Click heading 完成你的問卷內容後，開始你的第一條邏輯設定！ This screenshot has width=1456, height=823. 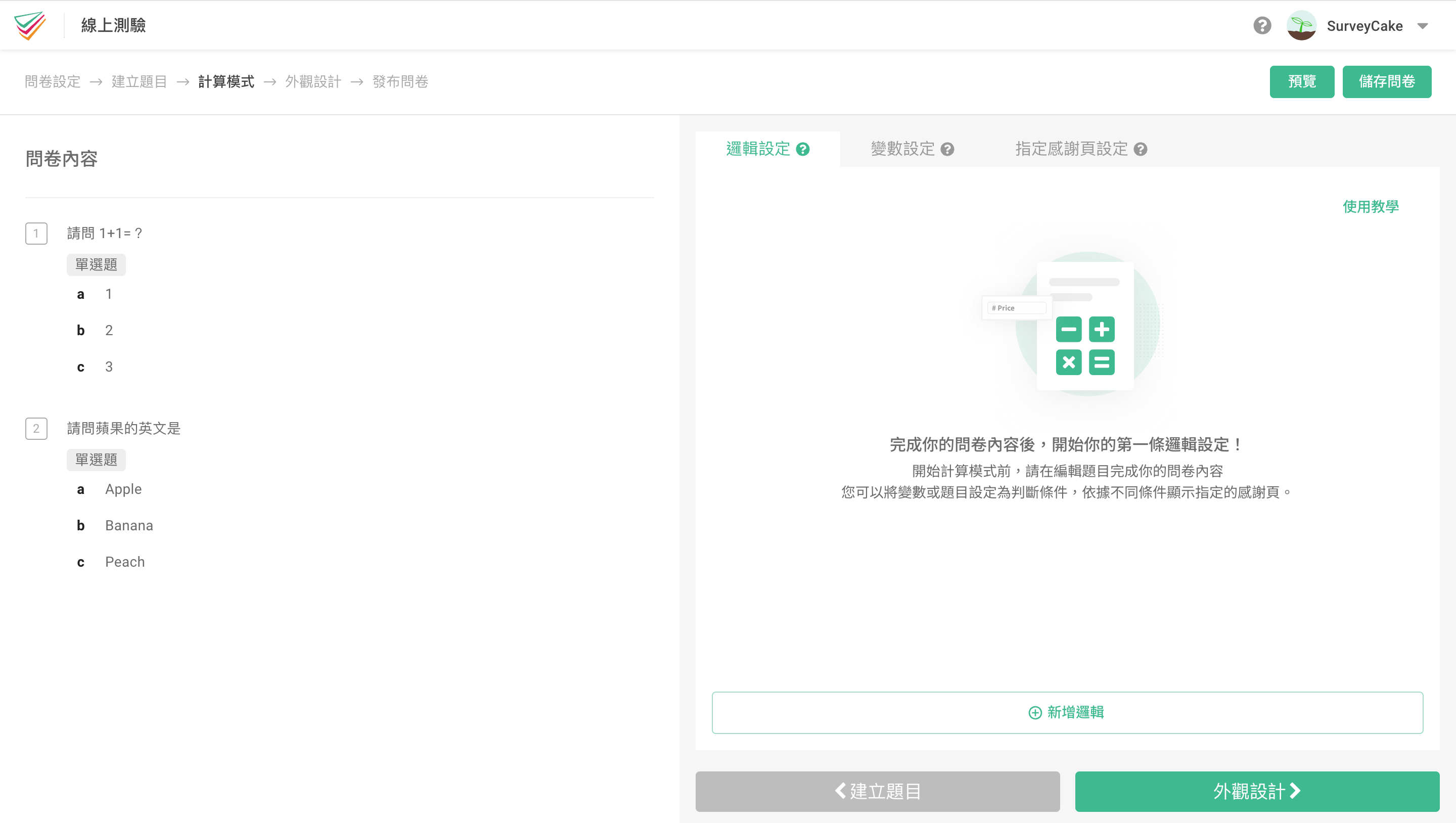[x=1067, y=445]
